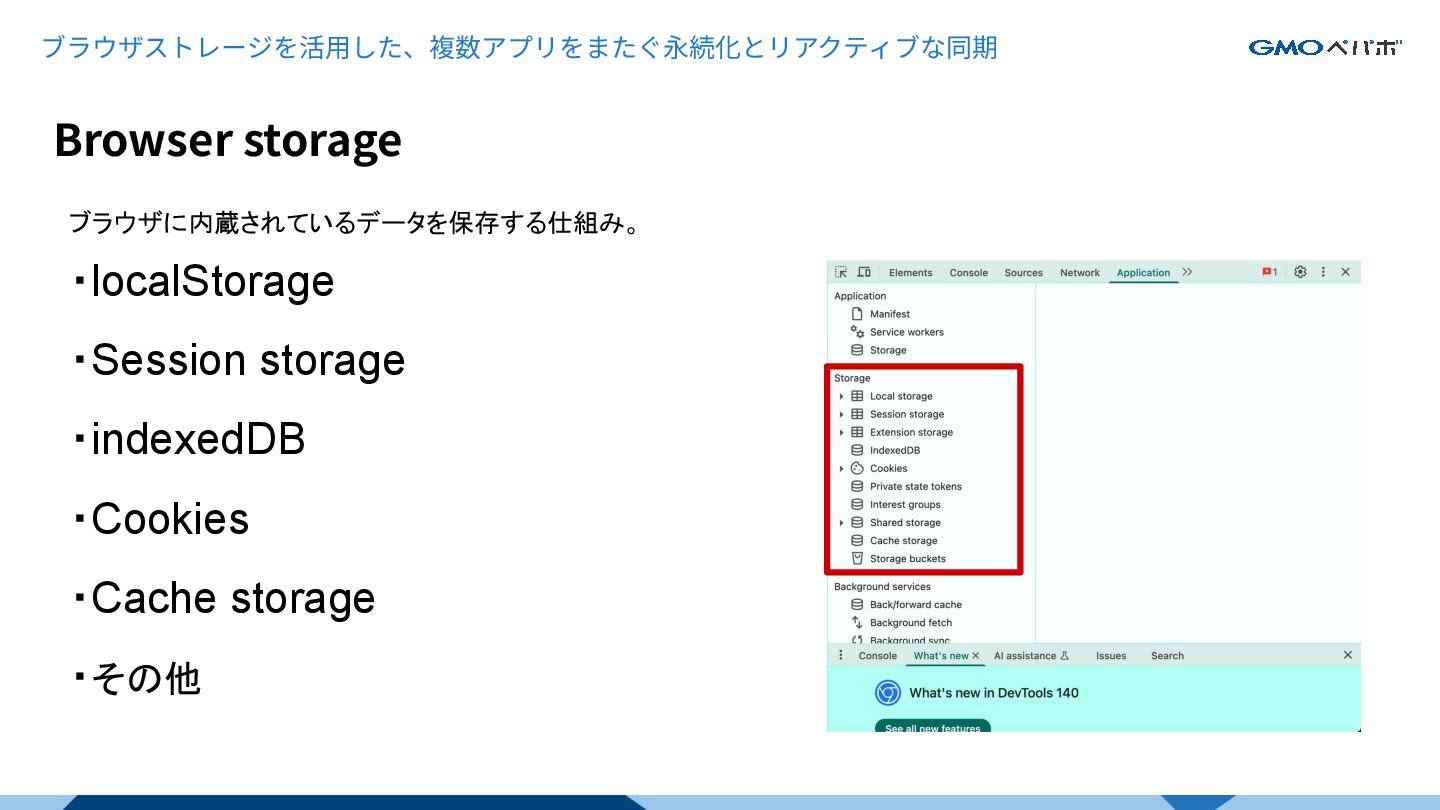Switch to the top Console tab
The width and height of the screenshot is (1440, 810).
coord(968,272)
